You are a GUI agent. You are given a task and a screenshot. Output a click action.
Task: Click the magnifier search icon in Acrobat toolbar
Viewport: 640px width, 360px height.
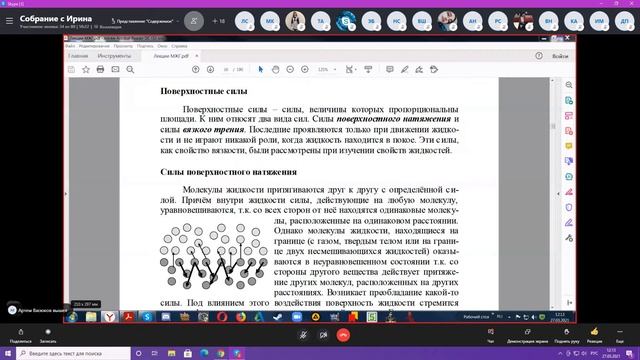pyautogui.click(x=130, y=69)
